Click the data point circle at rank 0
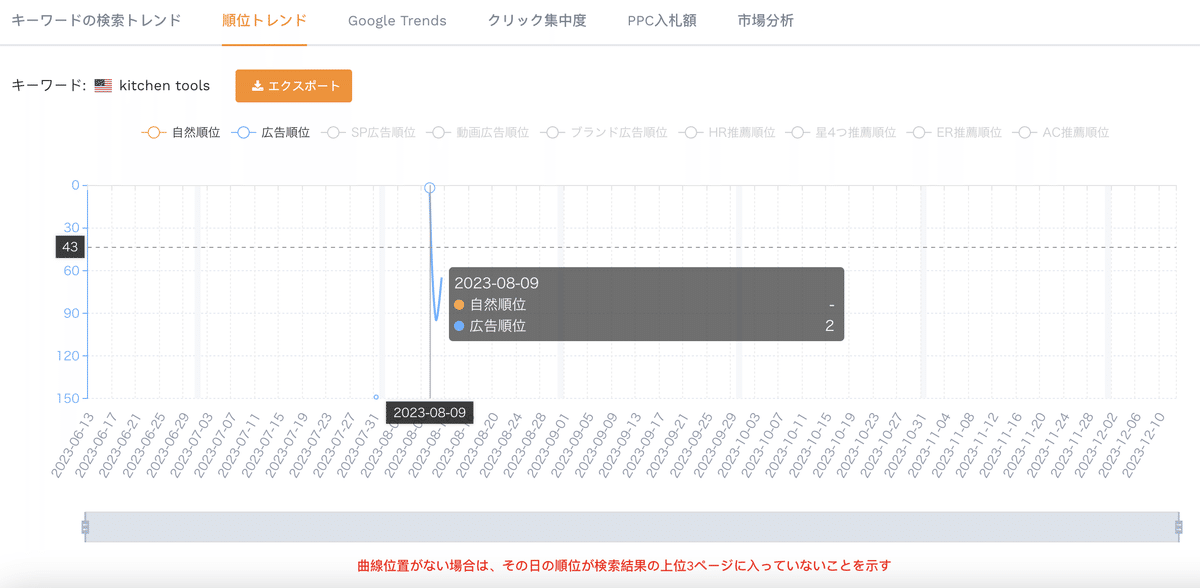The image size is (1200, 588). point(429,188)
